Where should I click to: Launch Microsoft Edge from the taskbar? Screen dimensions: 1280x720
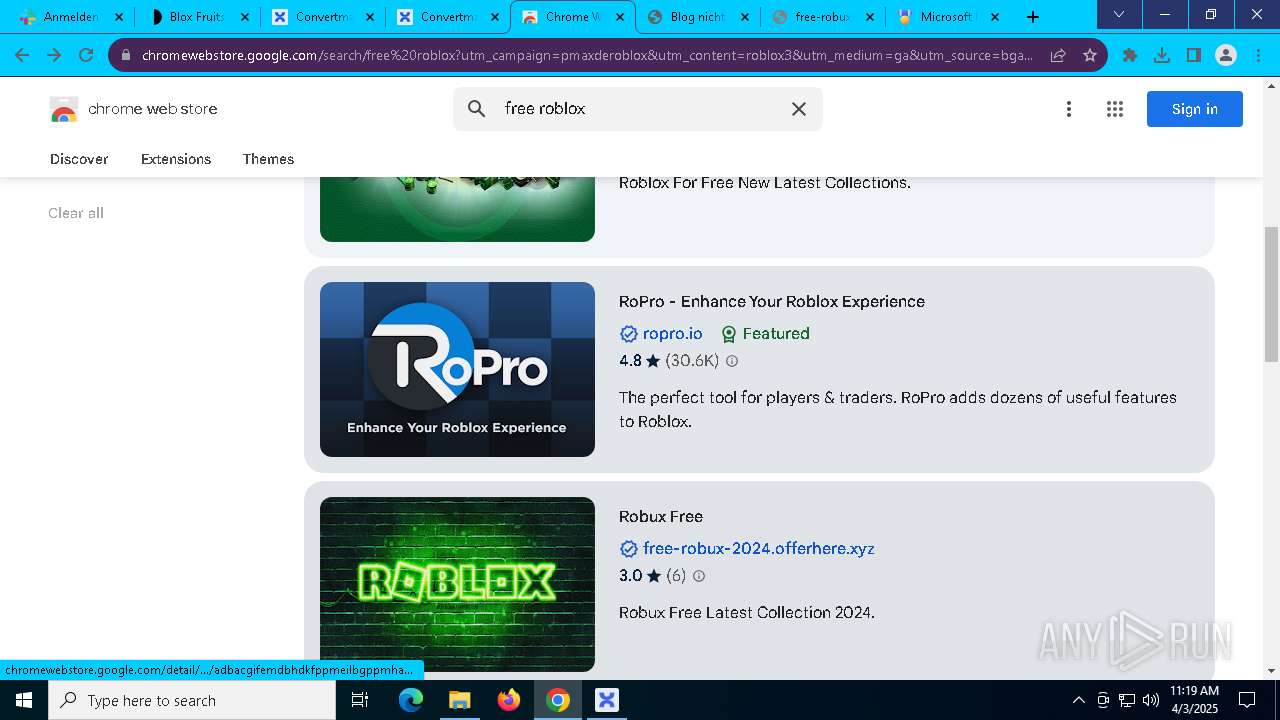point(411,700)
